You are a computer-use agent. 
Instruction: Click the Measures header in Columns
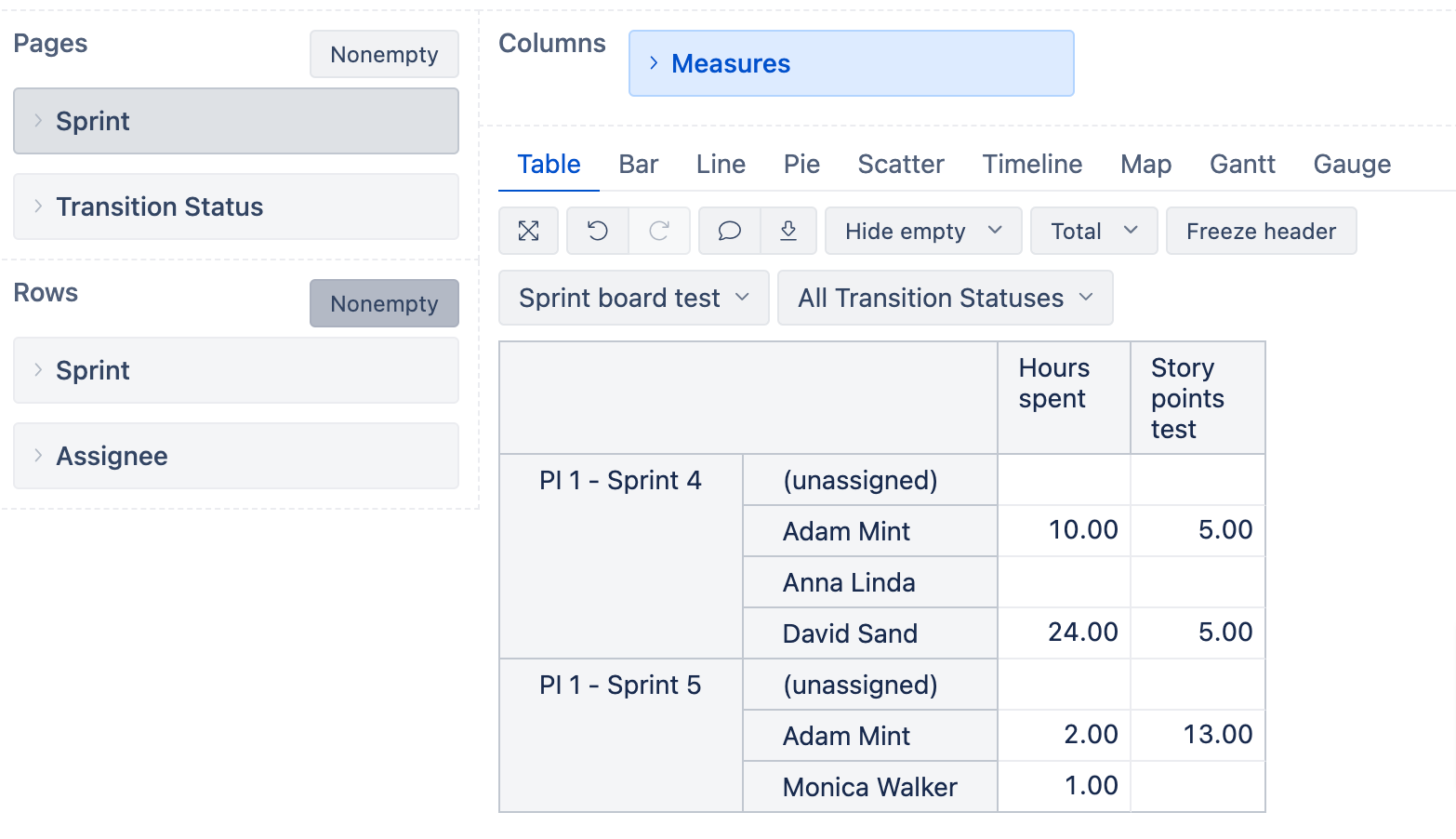tap(731, 63)
